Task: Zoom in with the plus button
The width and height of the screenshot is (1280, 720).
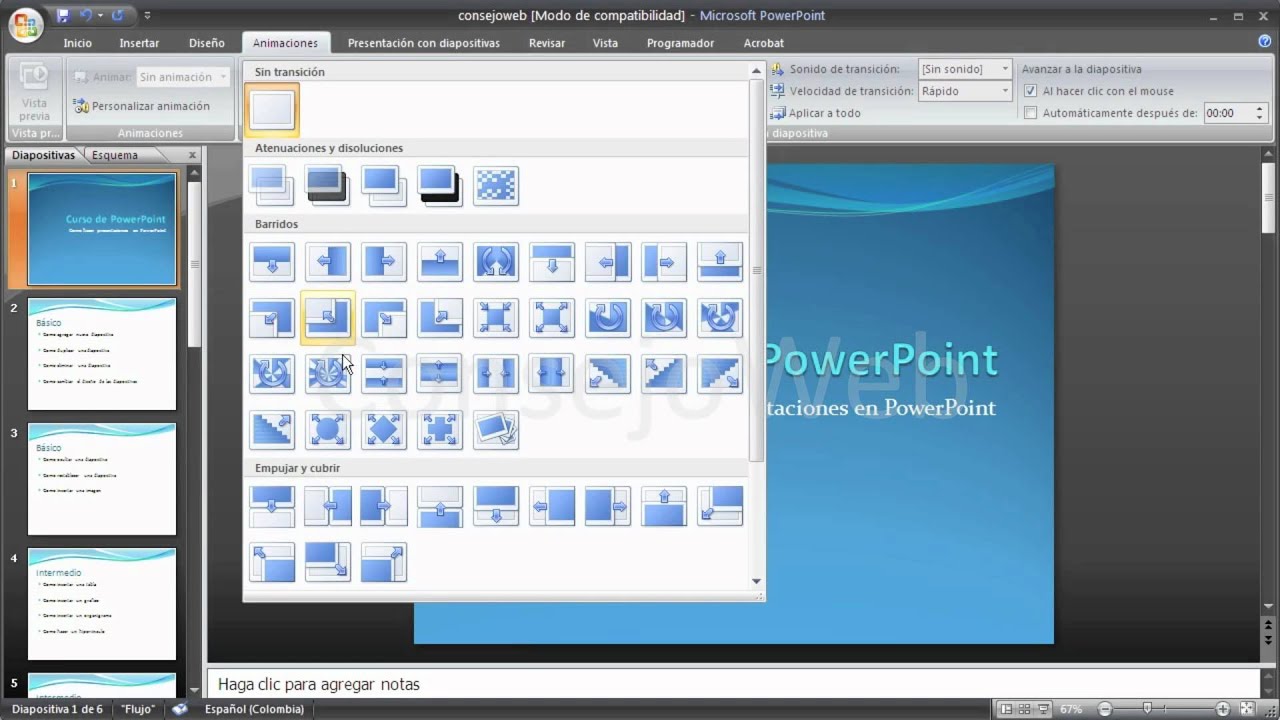Action: [x=1223, y=709]
